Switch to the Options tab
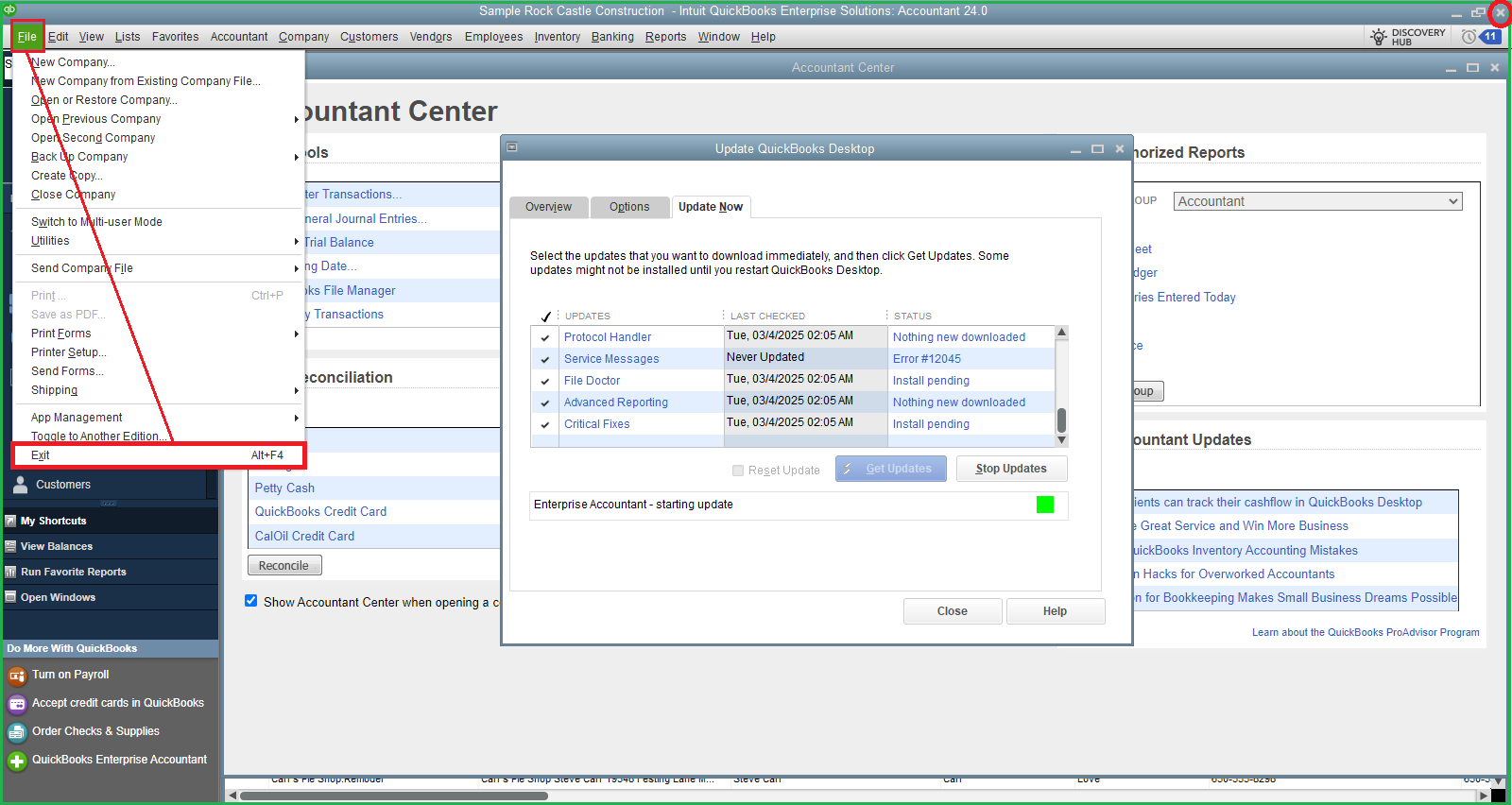This screenshot has height=805, width=1512. click(629, 207)
